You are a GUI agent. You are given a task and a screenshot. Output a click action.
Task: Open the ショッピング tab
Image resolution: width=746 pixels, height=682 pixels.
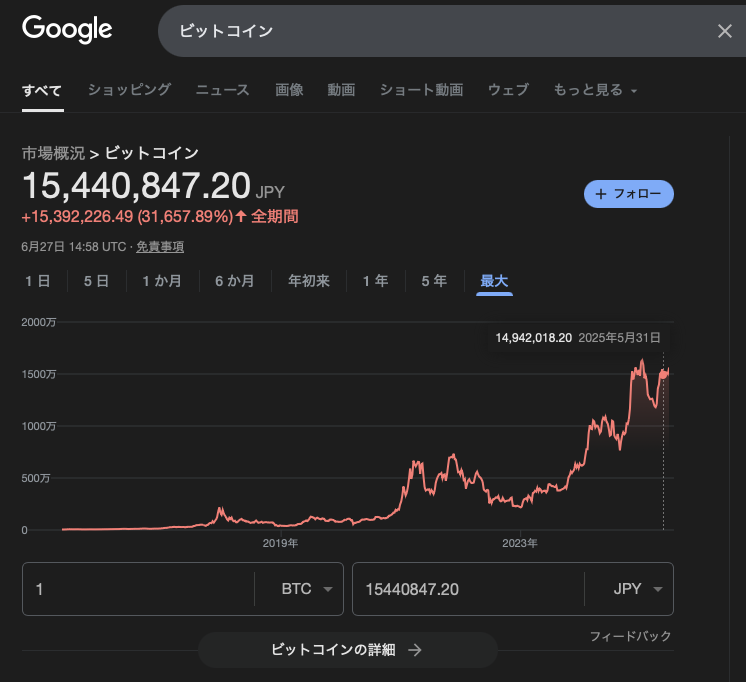tap(129, 90)
